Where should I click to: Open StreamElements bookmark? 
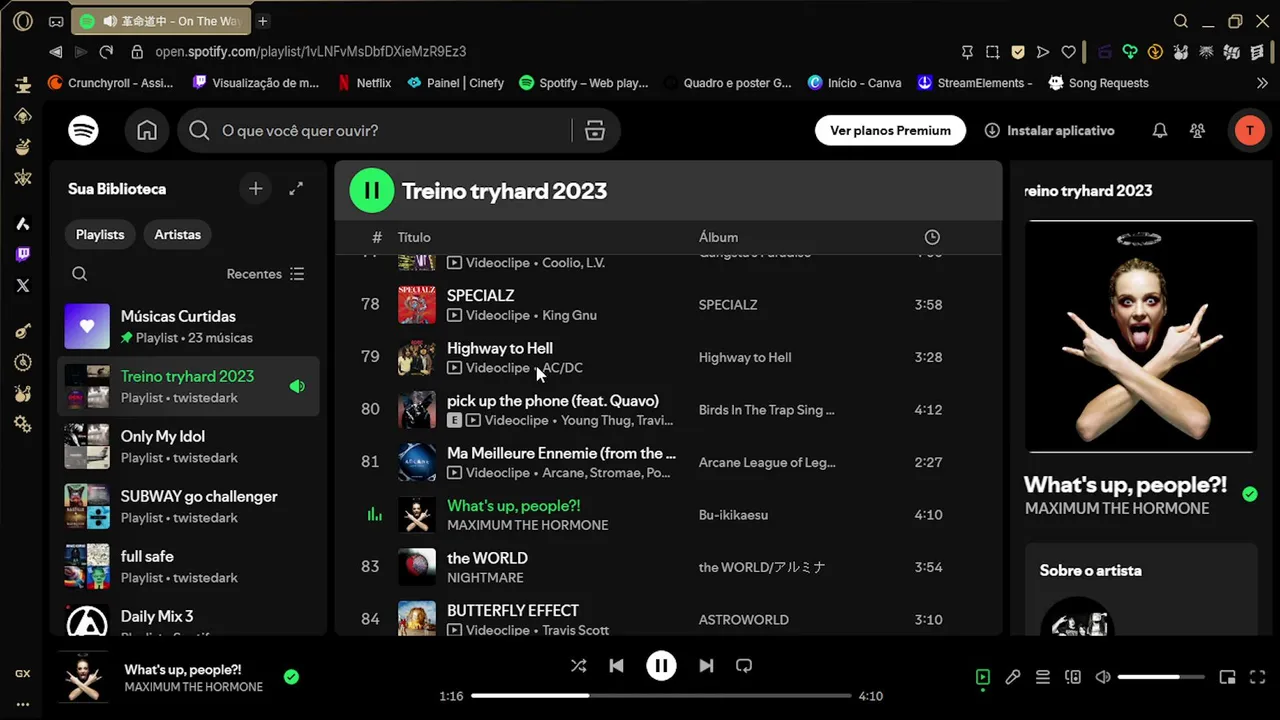click(x=974, y=83)
